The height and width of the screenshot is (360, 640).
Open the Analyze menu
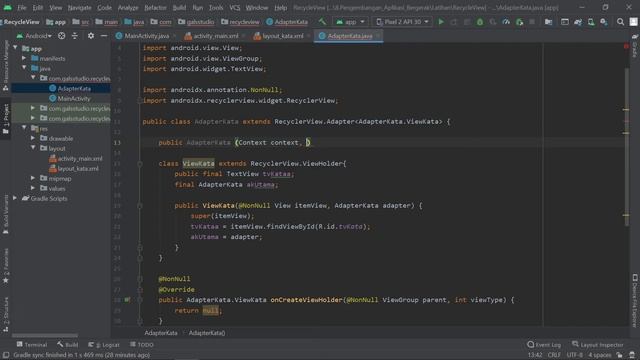(x=128, y=8)
